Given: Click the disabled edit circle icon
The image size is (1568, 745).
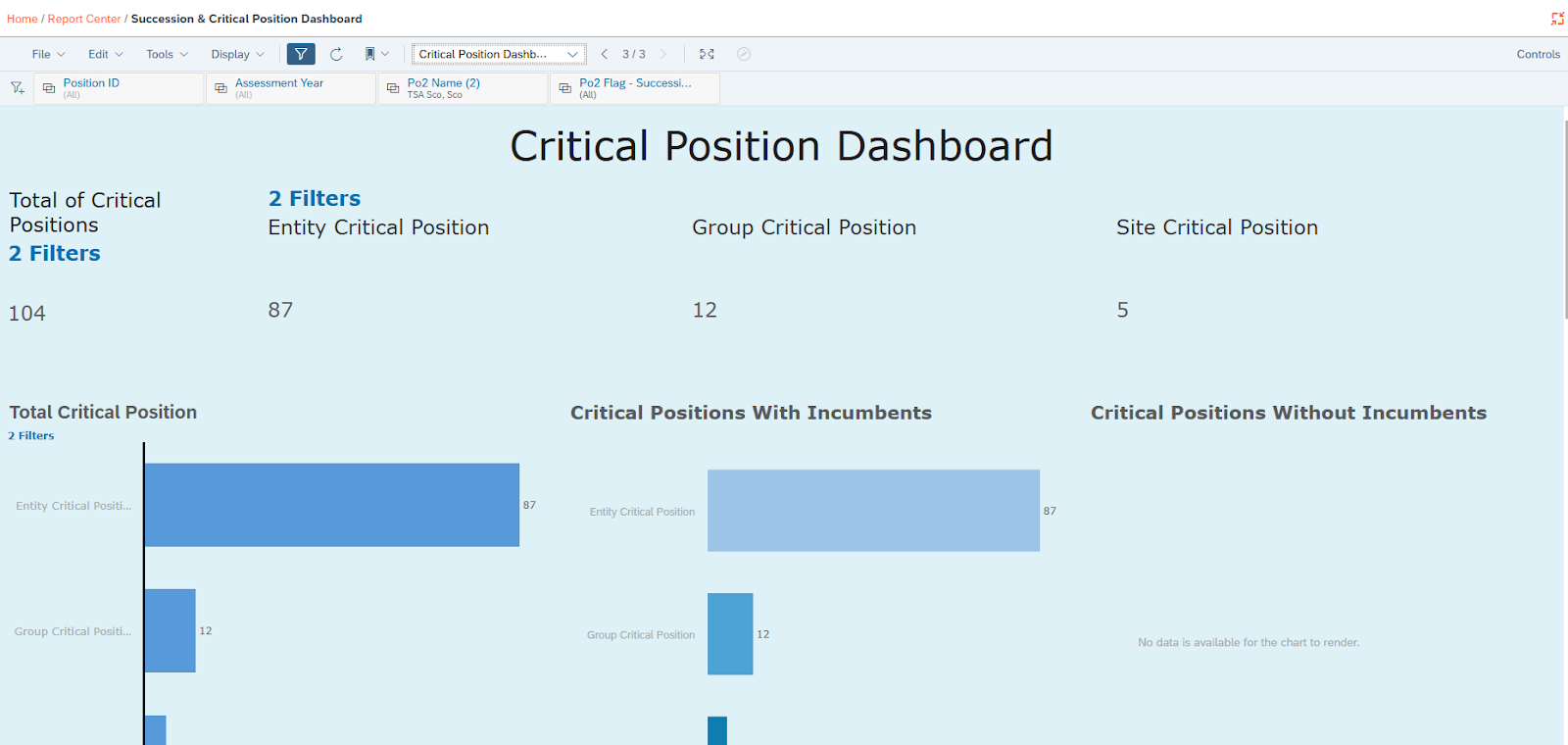Looking at the screenshot, I should click(x=744, y=54).
